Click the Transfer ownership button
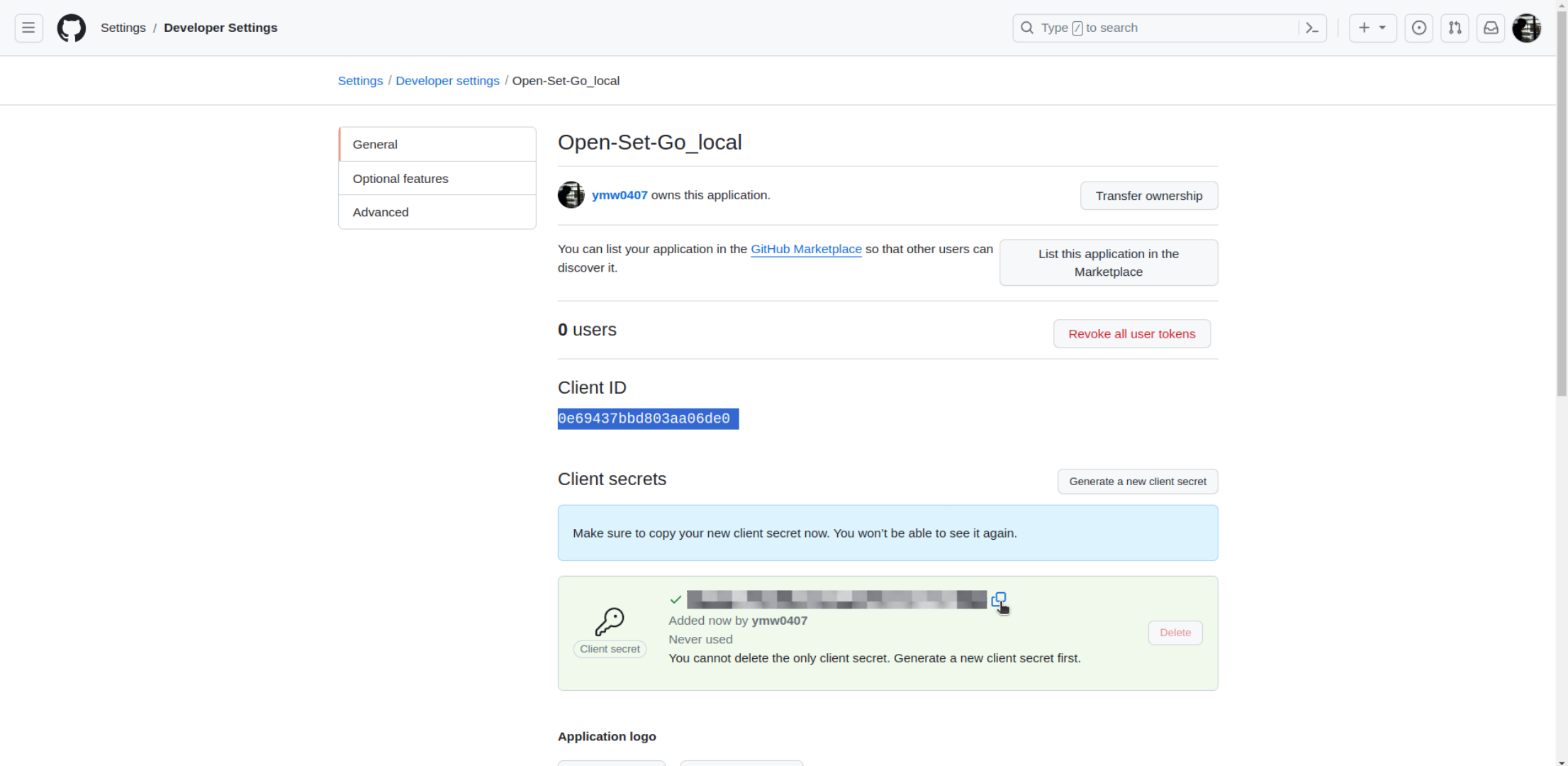The width and height of the screenshot is (1568, 766). [x=1149, y=195]
